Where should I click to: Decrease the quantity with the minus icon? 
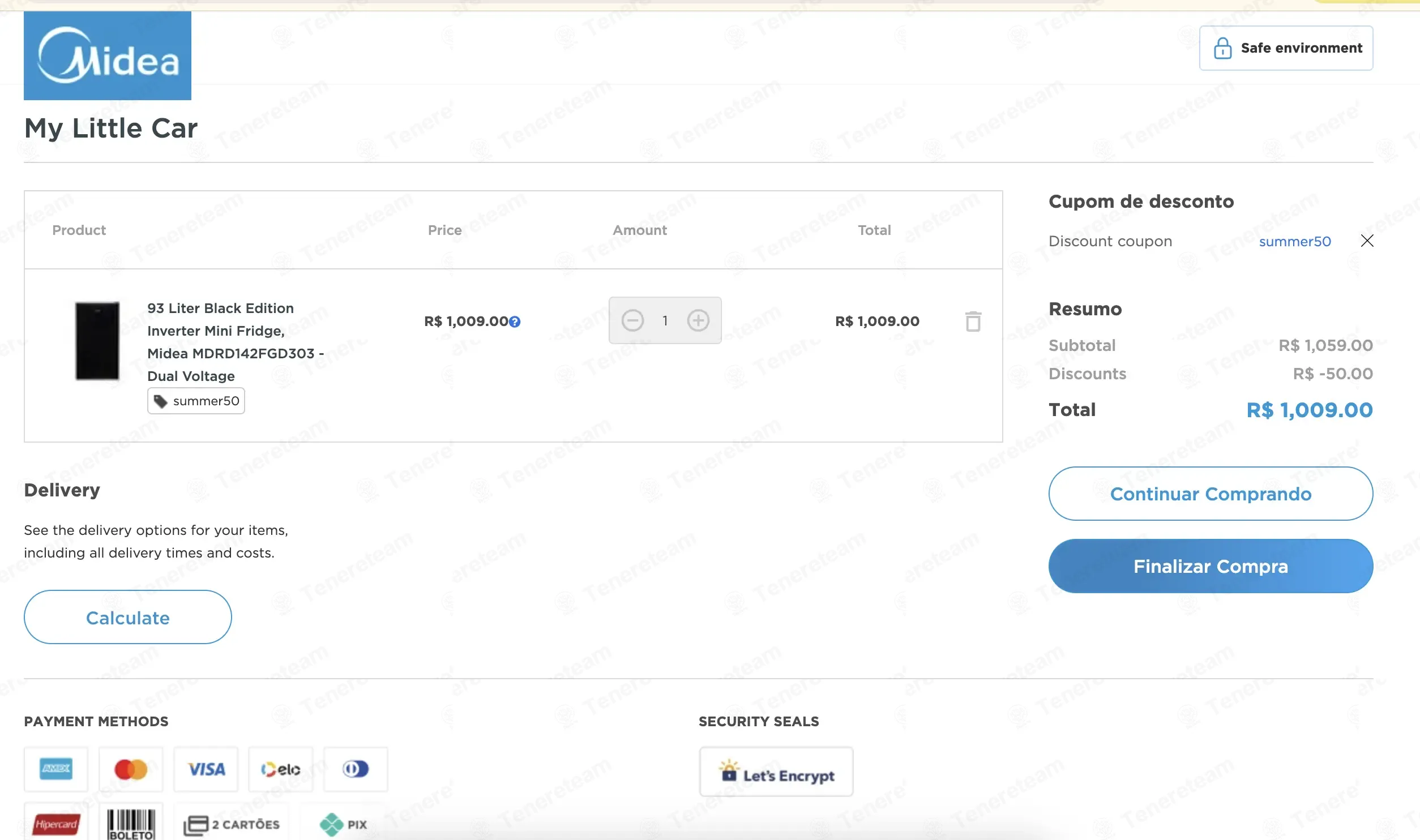632,320
